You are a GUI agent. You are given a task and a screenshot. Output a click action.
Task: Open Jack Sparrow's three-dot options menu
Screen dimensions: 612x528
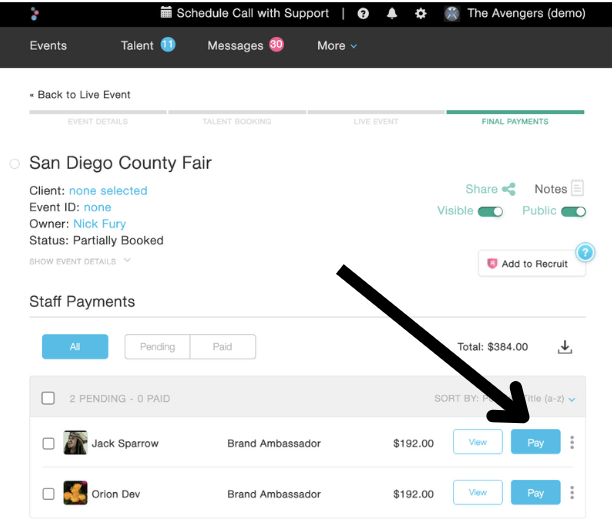[572, 443]
